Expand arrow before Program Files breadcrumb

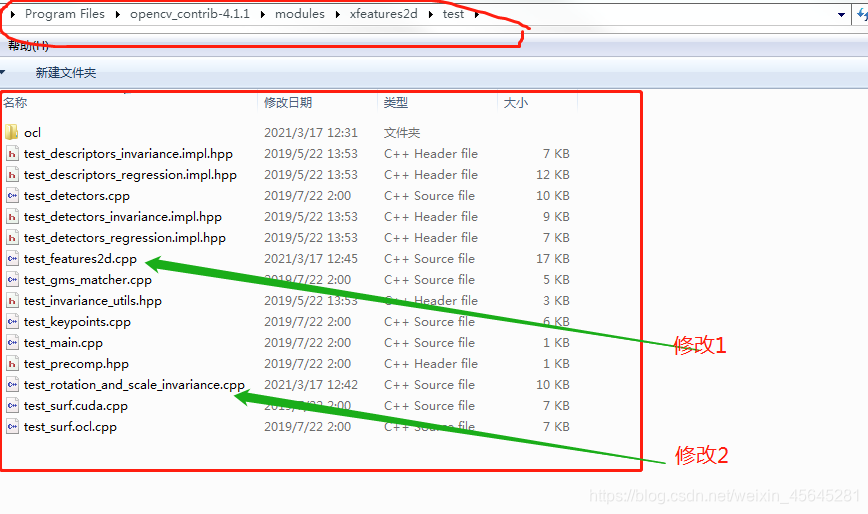13,14
